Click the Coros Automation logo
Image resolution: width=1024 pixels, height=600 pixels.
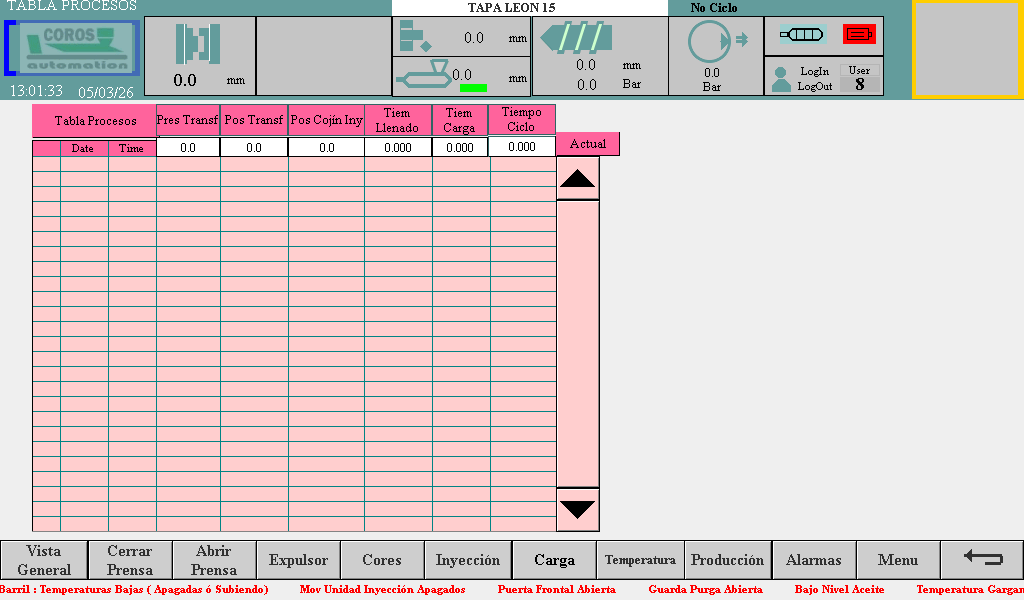click(72, 48)
